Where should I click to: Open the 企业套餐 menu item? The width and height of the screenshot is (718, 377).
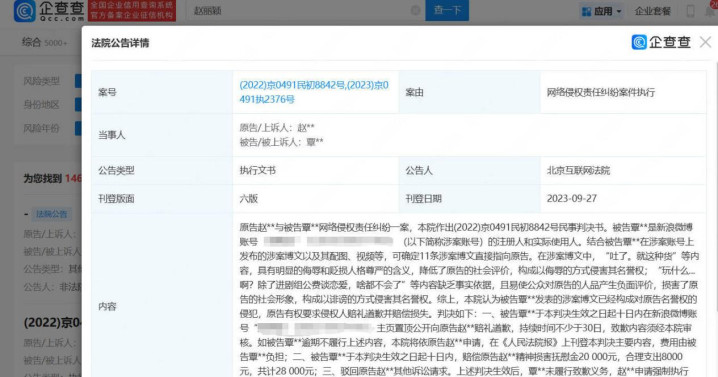(x=653, y=11)
